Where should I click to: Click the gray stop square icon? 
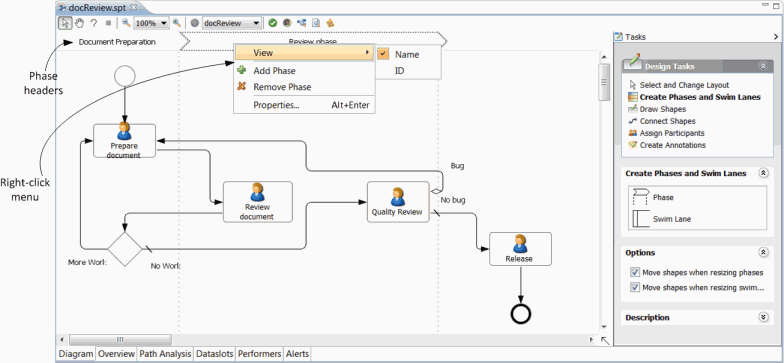[x=108, y=23]
